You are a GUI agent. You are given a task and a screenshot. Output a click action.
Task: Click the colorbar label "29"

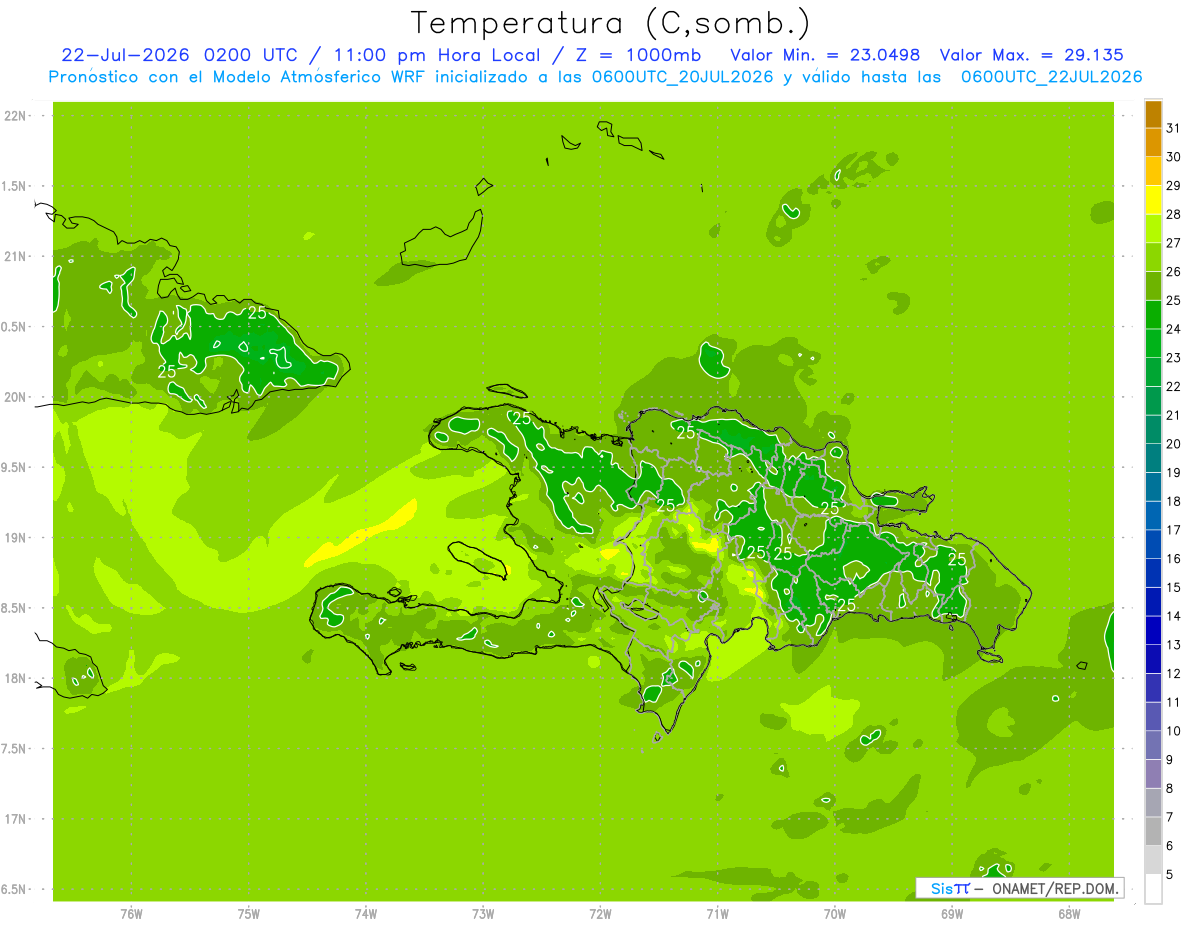coord(1174,185)
